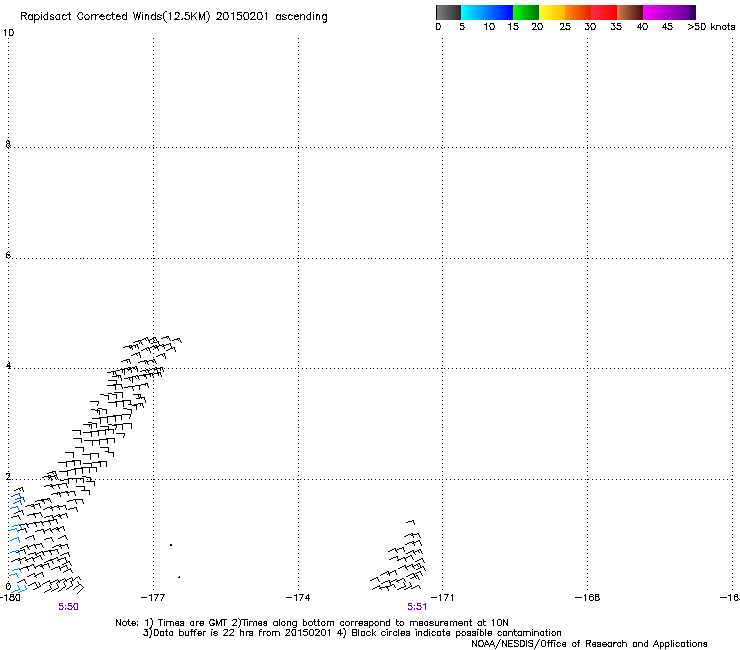Click "Black circles indicate possible contamination" note
Viewport: 740px width, 650px height.
click(x=456, y=633)
